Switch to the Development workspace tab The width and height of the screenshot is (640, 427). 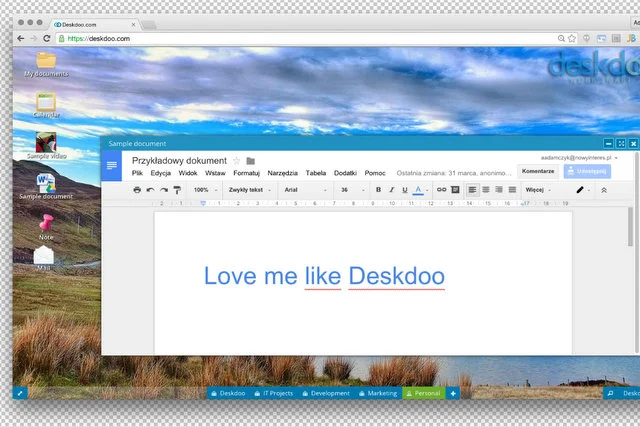click(326, 393)
